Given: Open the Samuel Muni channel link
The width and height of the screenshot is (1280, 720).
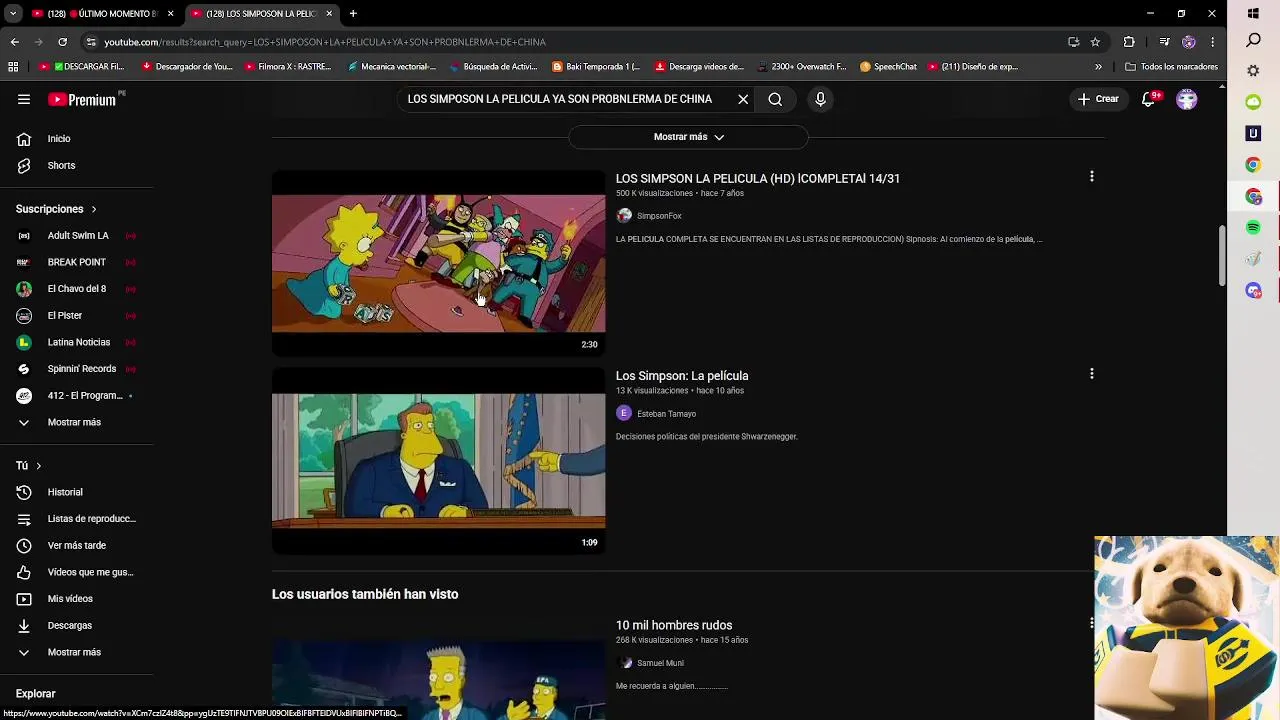Looking at the screenshot, I should [660, 663].
